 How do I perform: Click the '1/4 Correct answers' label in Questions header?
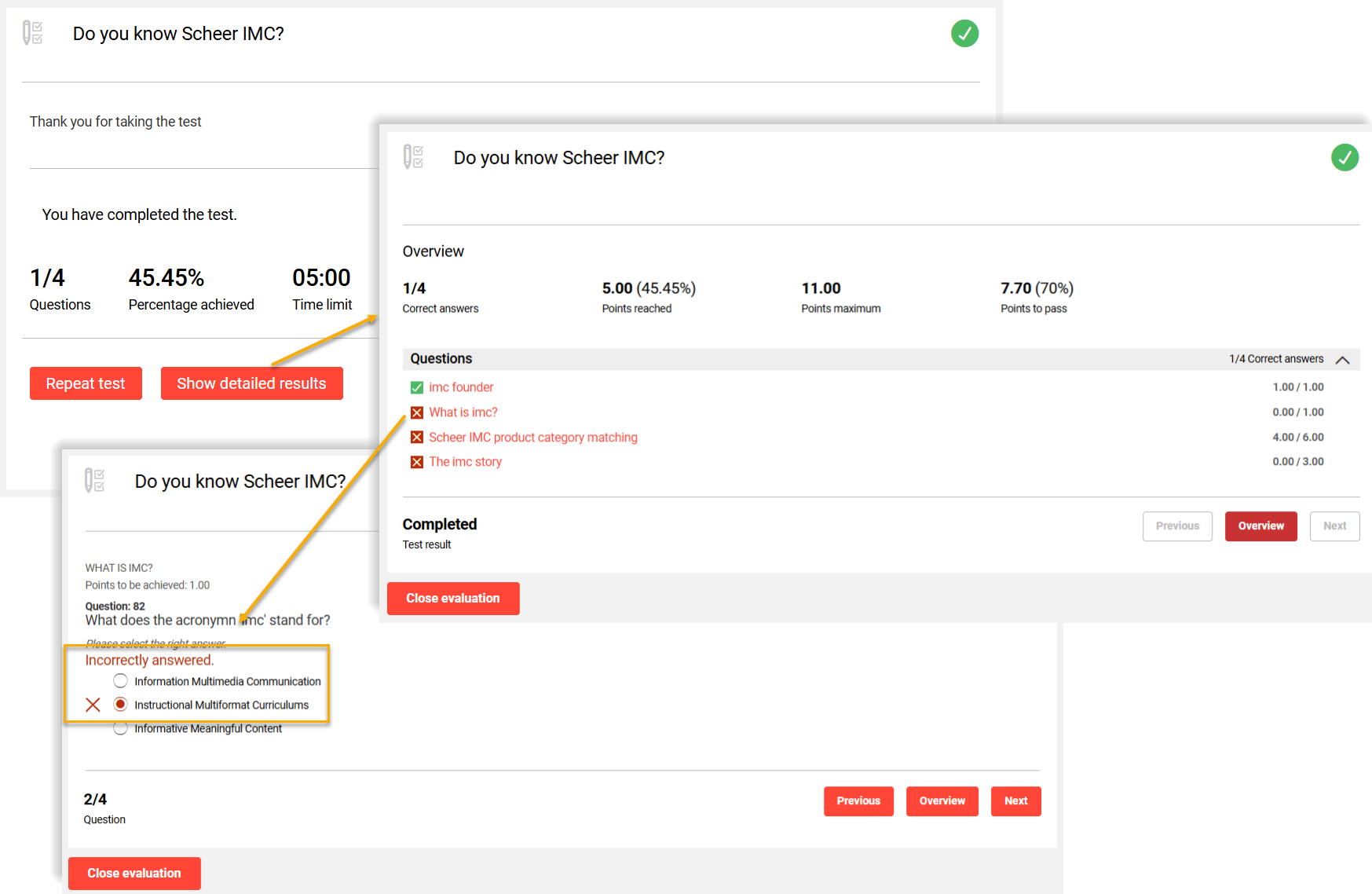click(x=1276, y=359)
